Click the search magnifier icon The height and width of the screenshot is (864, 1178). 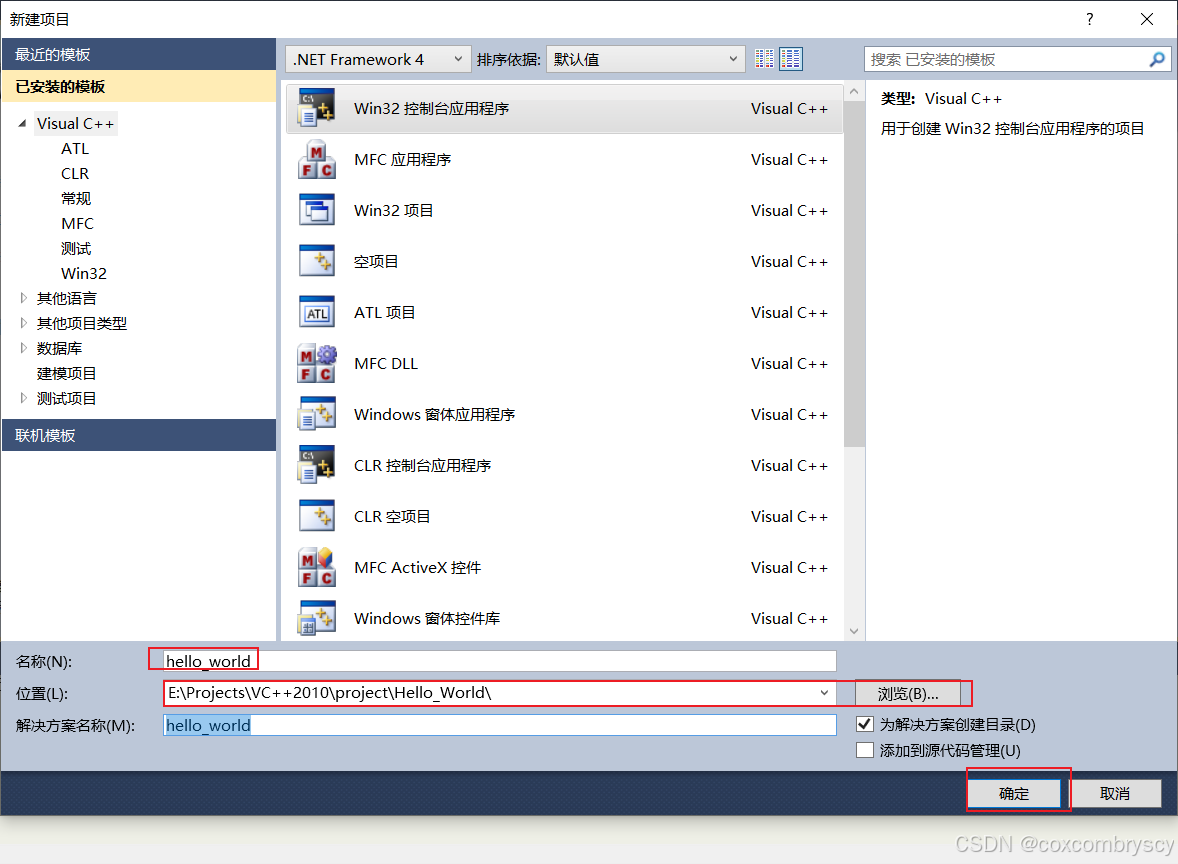pyautogui.click(x=1157, y=59)
